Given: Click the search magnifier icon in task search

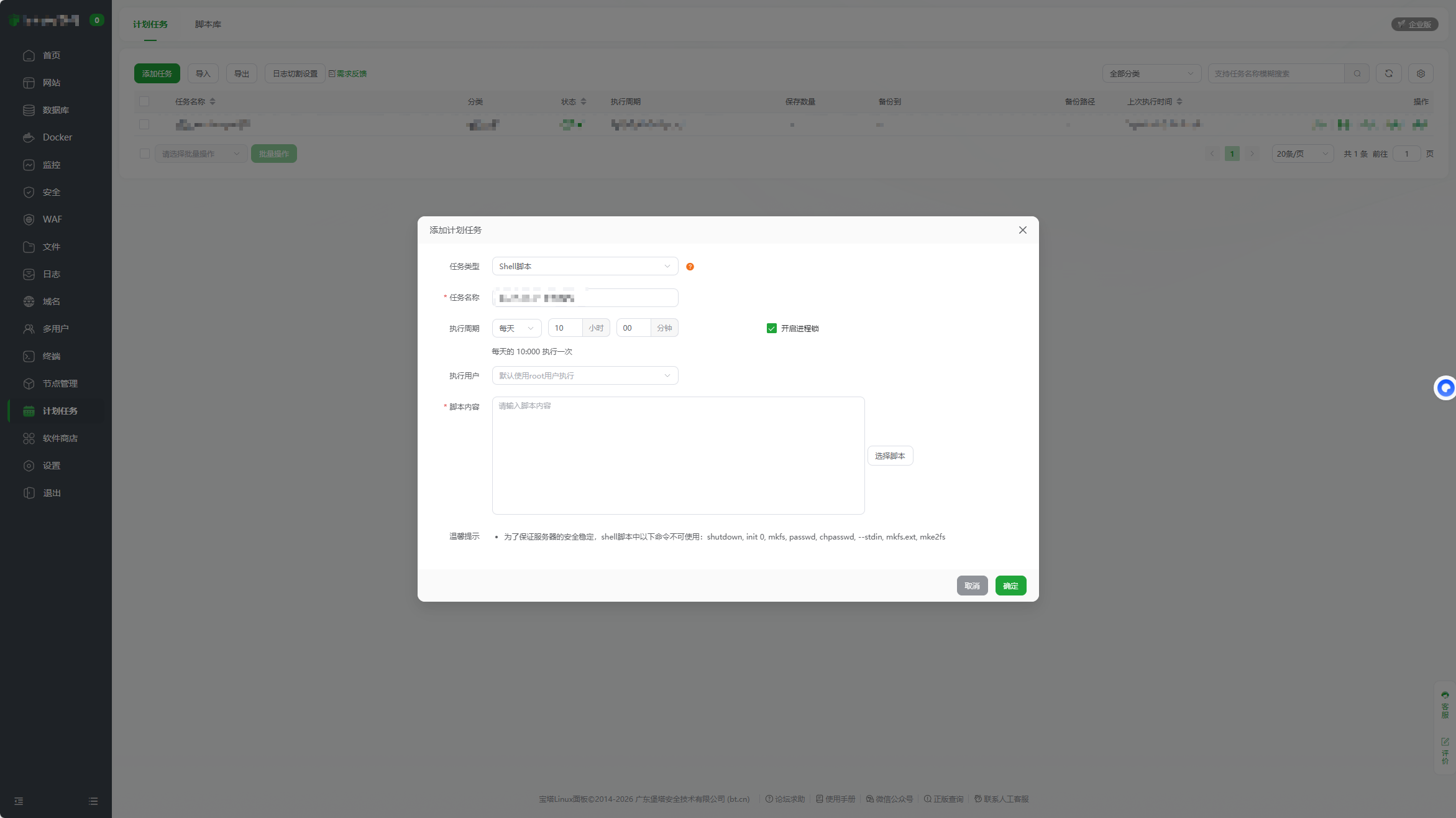Looking at the screenshot, I should pyautogui.click(x=1357, y=73).
